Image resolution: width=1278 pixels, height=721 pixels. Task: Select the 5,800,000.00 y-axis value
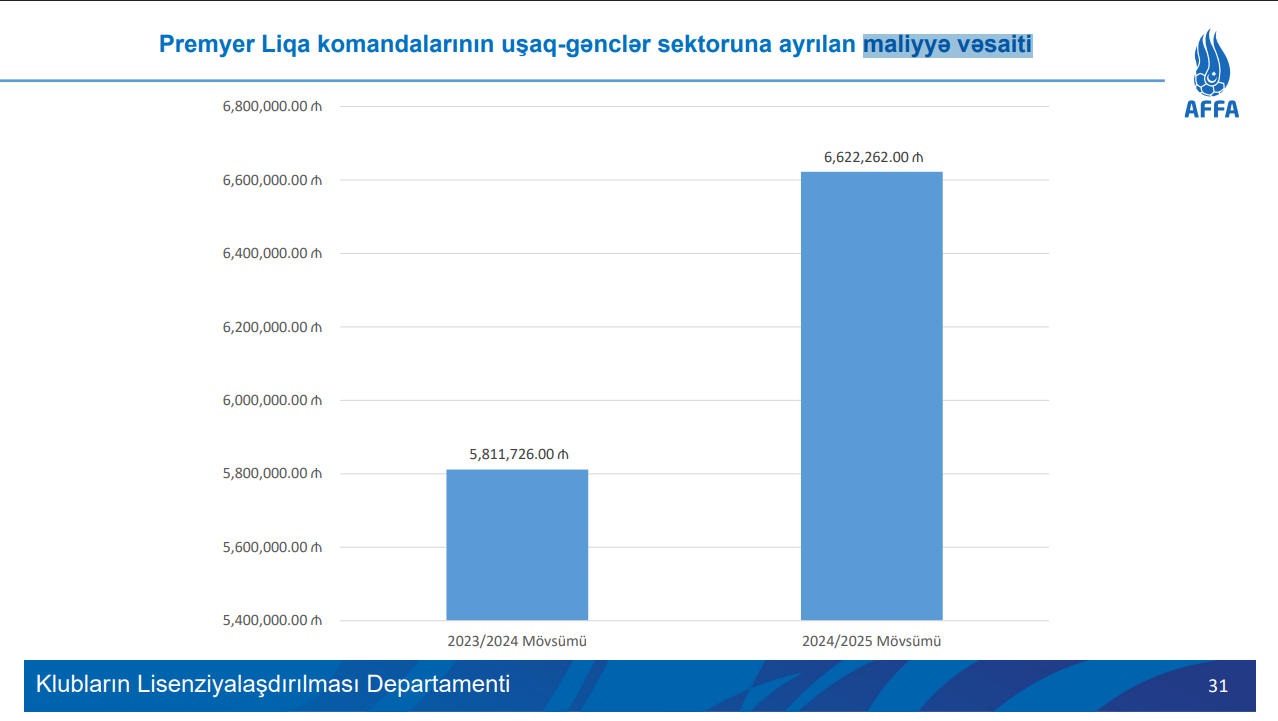[x=272, y=474]
